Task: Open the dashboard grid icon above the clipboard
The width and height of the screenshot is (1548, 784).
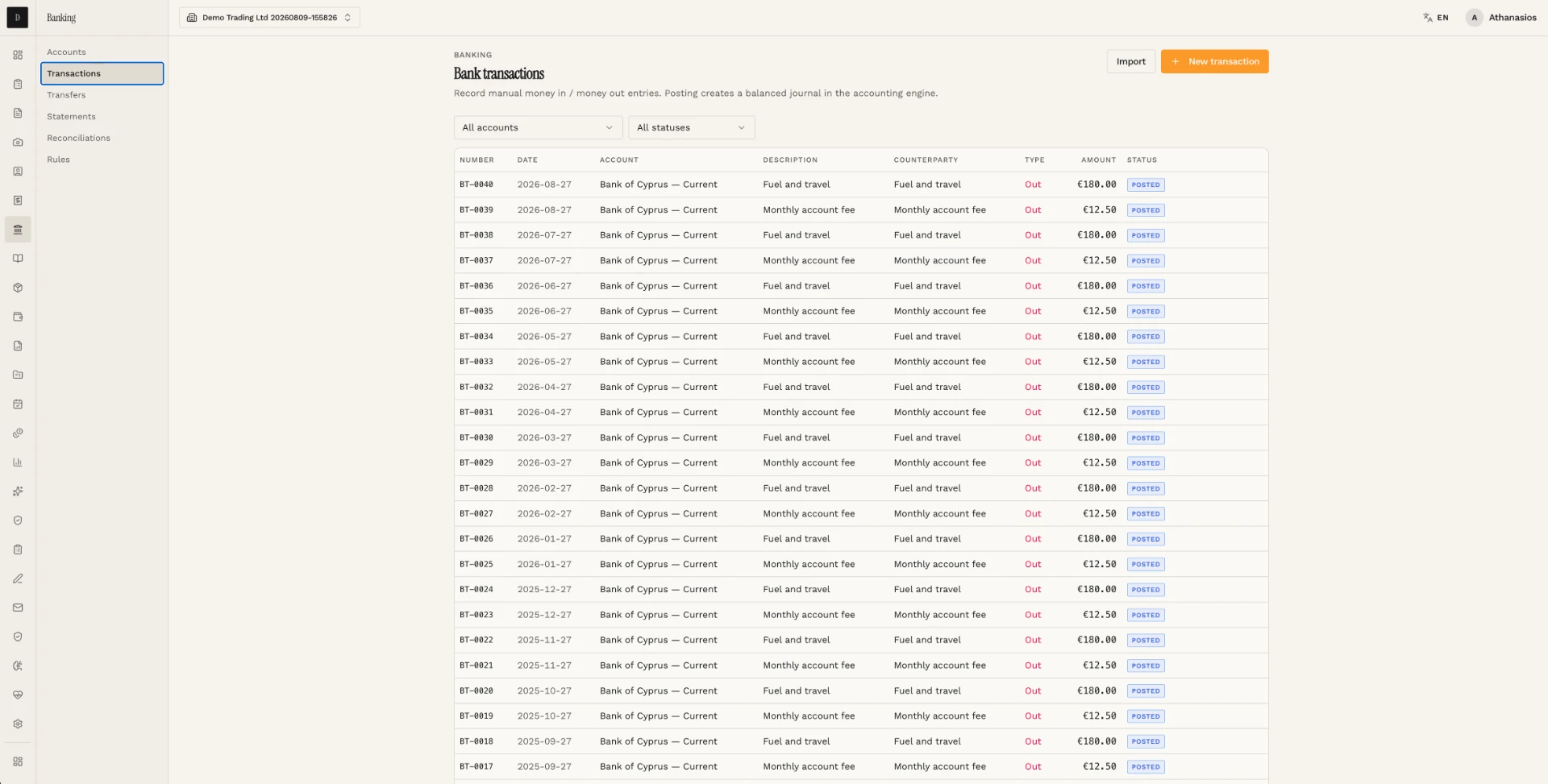Action: tap(18, 55)
